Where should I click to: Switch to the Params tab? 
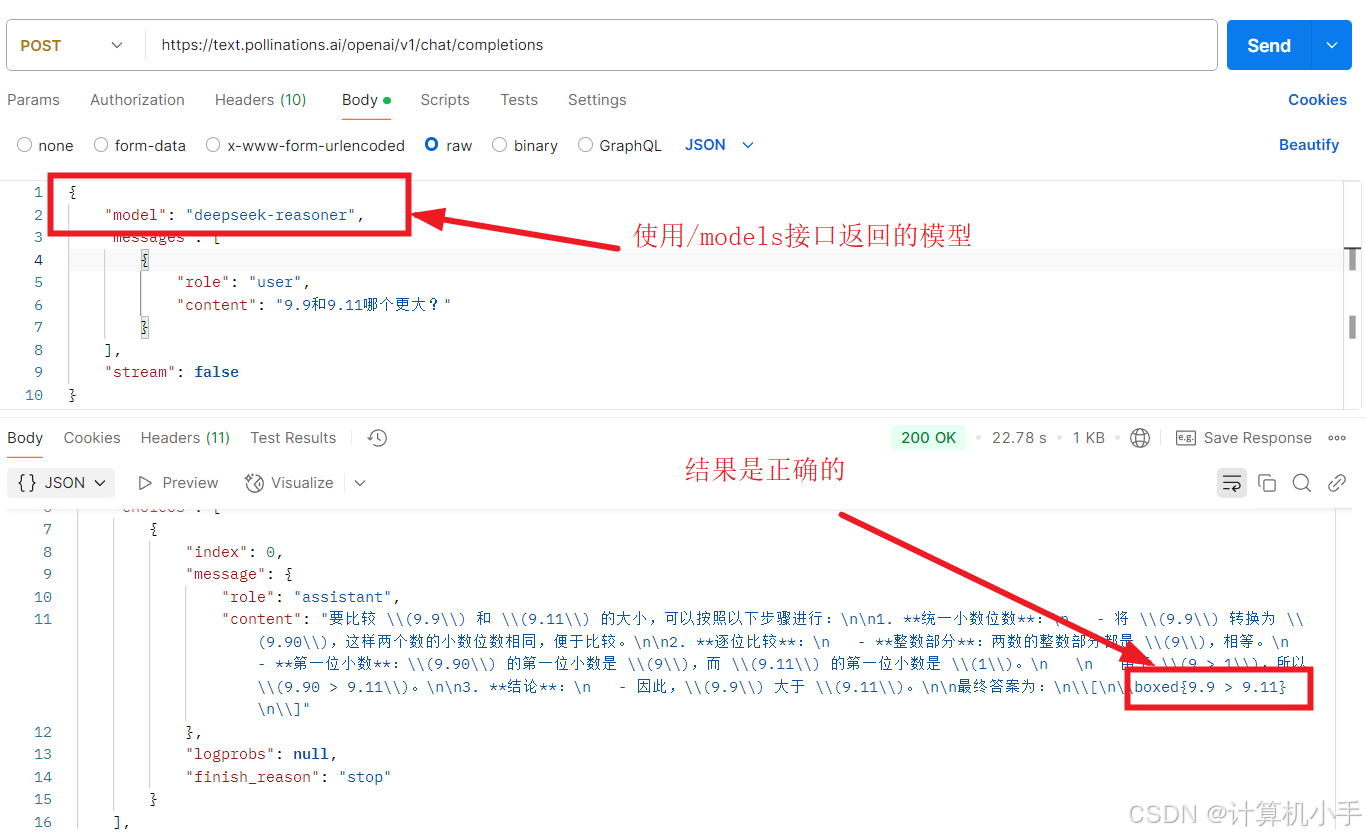pos(33,100)
